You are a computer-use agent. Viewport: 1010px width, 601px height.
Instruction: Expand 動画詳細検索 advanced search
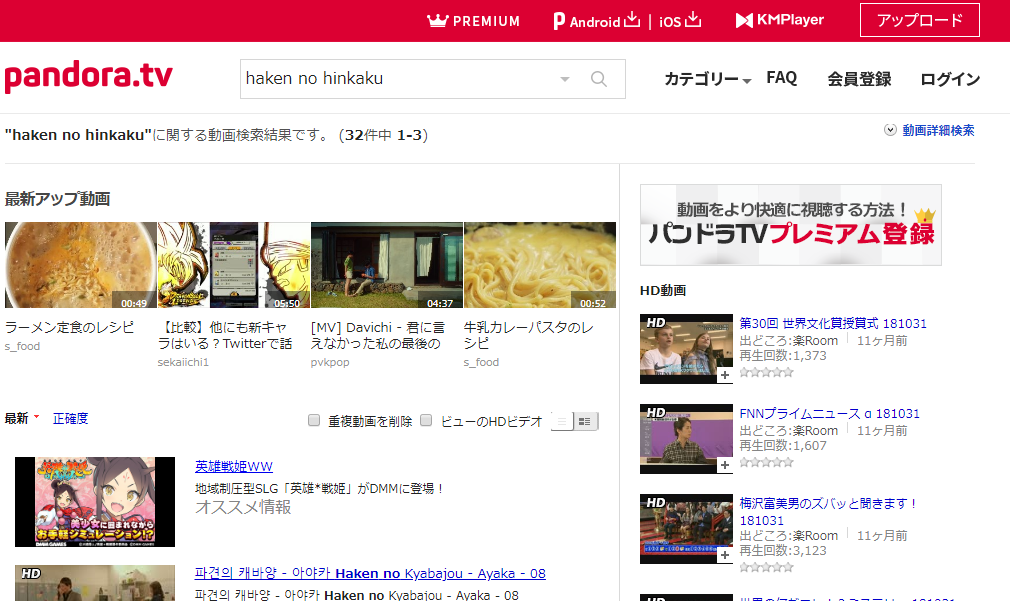pyautogui.click(x=929, y=131)
